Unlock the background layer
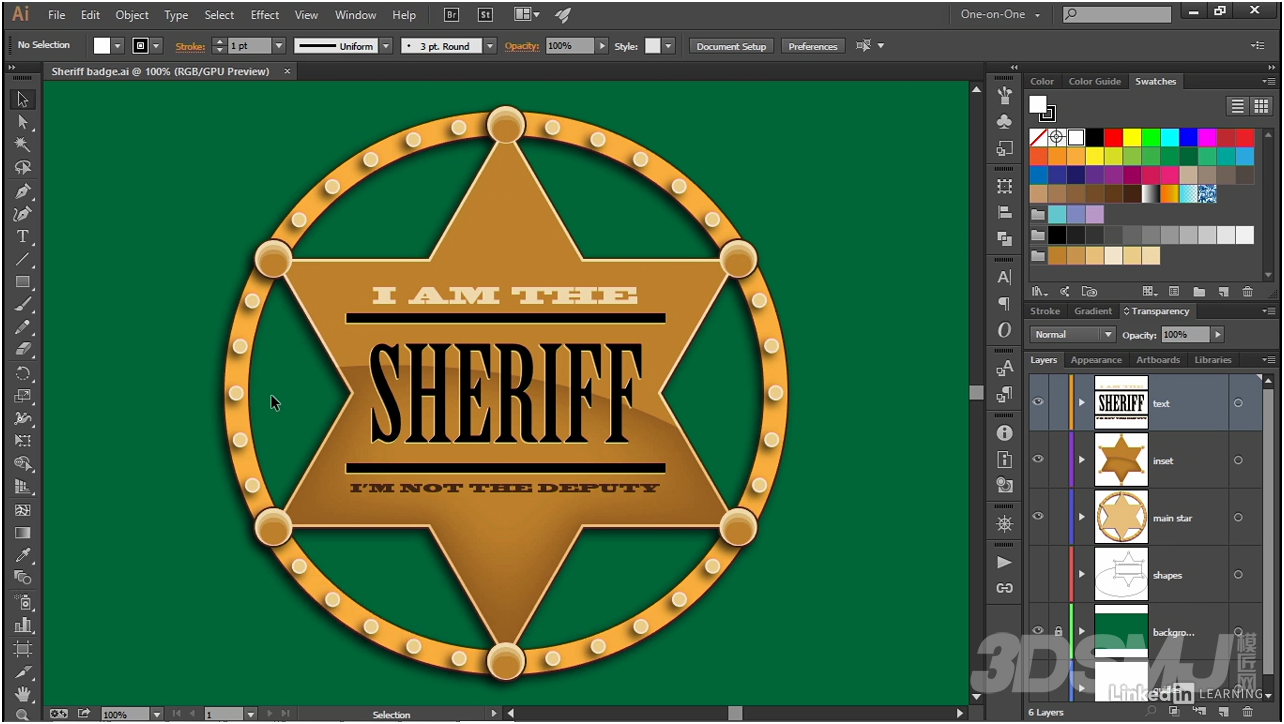1284x724 pixels. [1058, 631]
